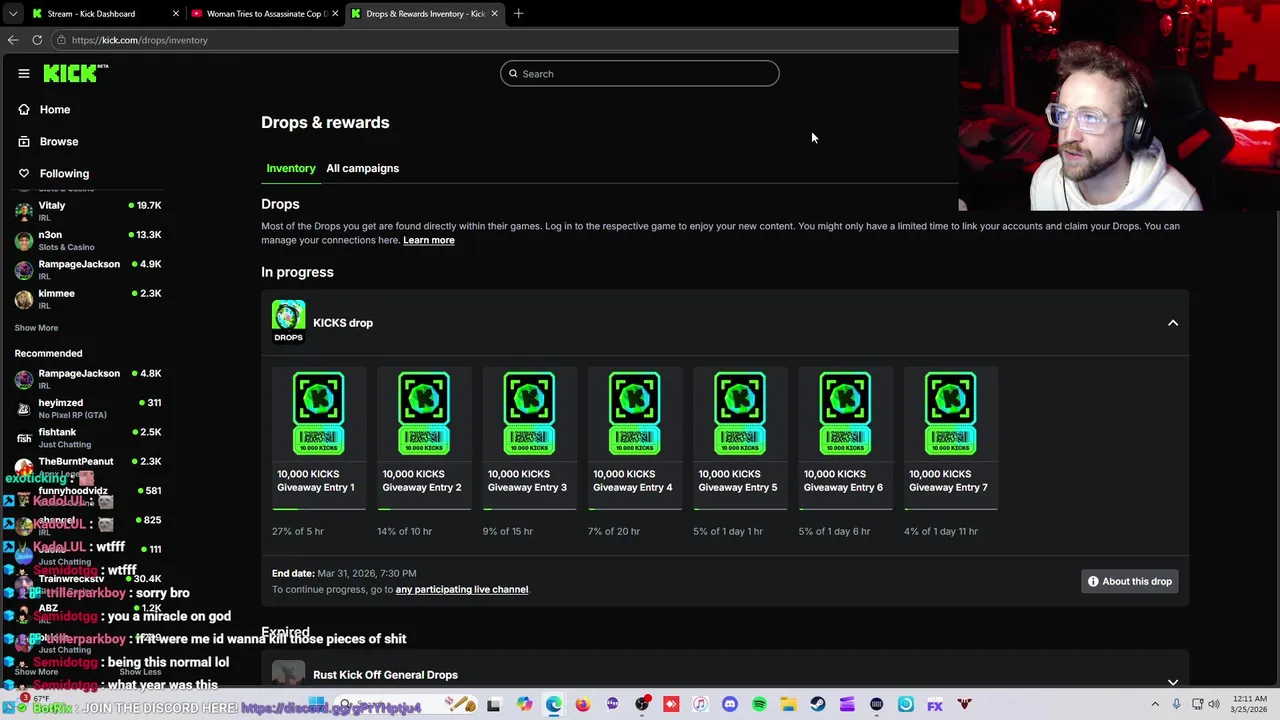Open any participating live channel link
This screenshot has height=720, width=1280.
tap(461, 589)
